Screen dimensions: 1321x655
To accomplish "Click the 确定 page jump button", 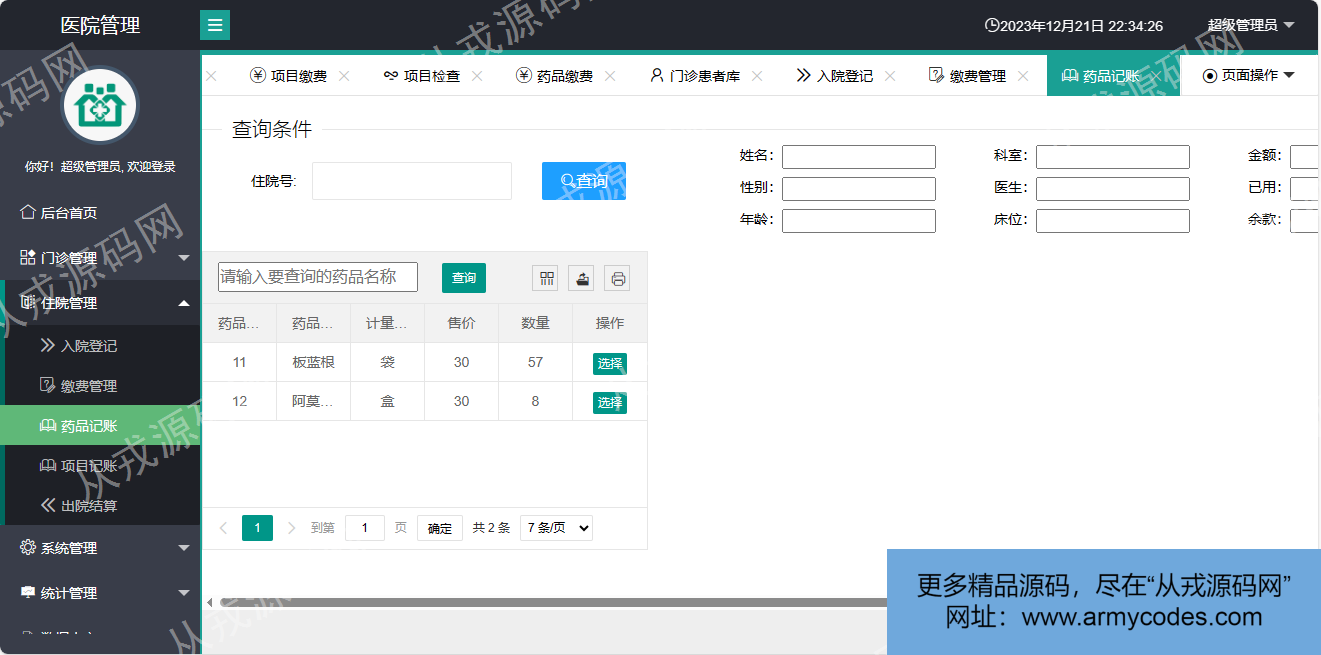I will point(439,529).
